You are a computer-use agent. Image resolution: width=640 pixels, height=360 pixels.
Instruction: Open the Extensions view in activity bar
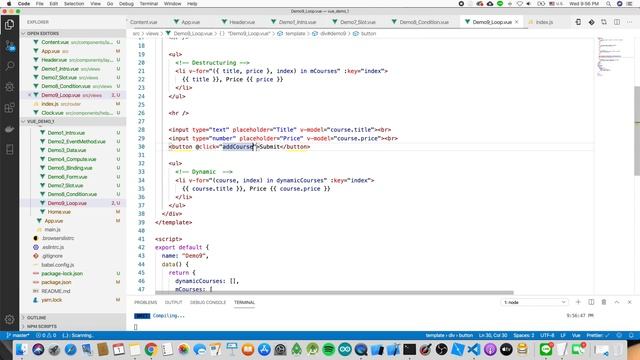coord(9,108)
